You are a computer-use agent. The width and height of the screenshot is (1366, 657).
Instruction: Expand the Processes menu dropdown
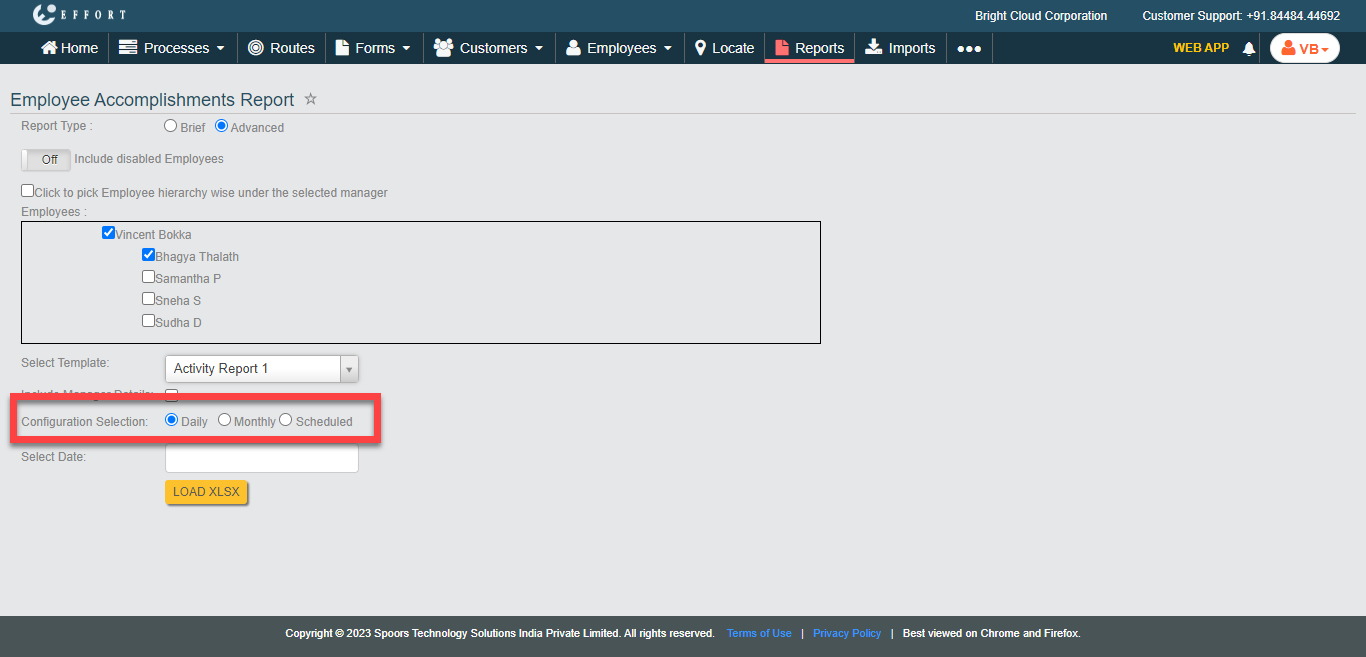(x=164, y=48)
